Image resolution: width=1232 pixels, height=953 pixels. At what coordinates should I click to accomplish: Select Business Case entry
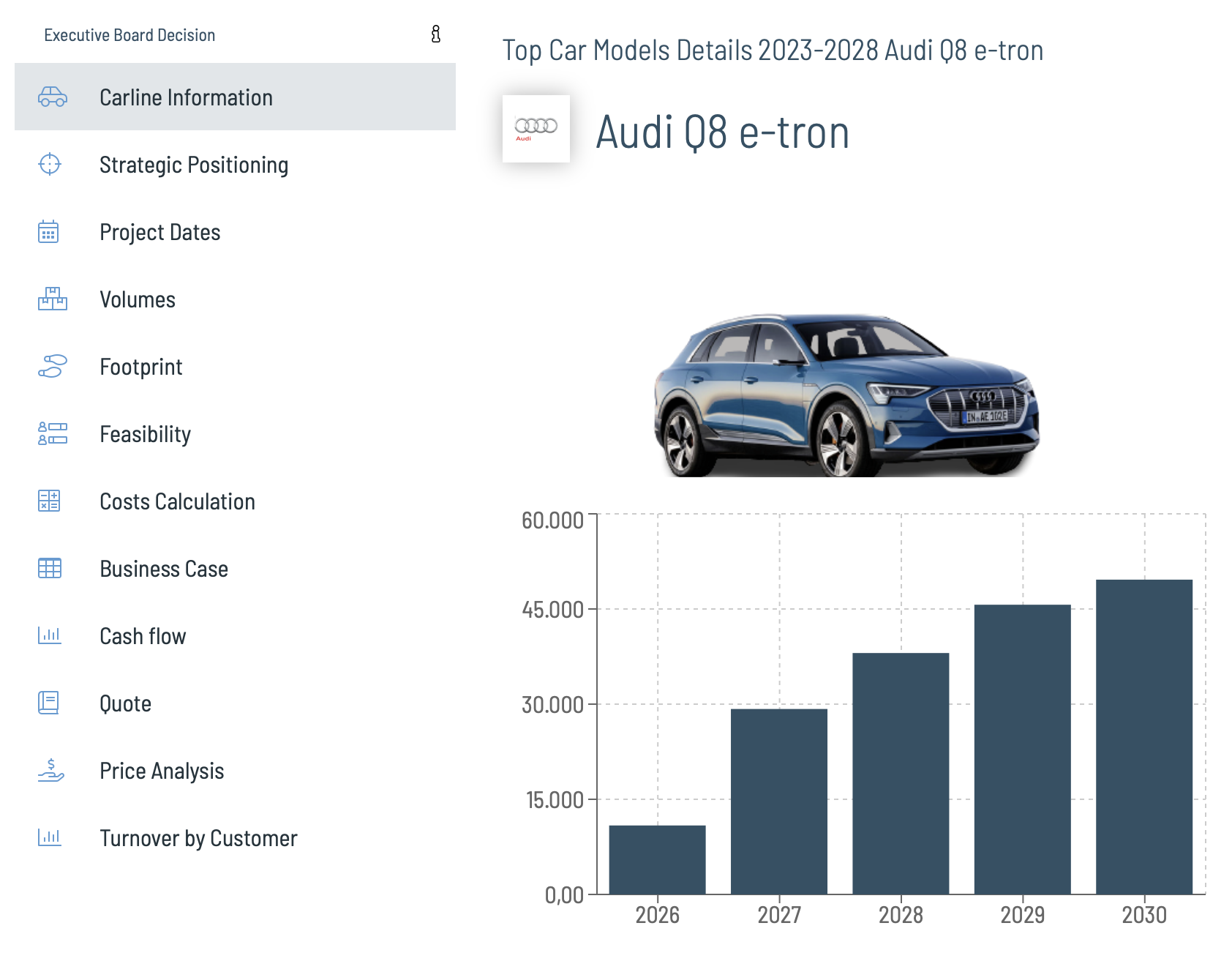pyautogui.click(x=235, y=568)
